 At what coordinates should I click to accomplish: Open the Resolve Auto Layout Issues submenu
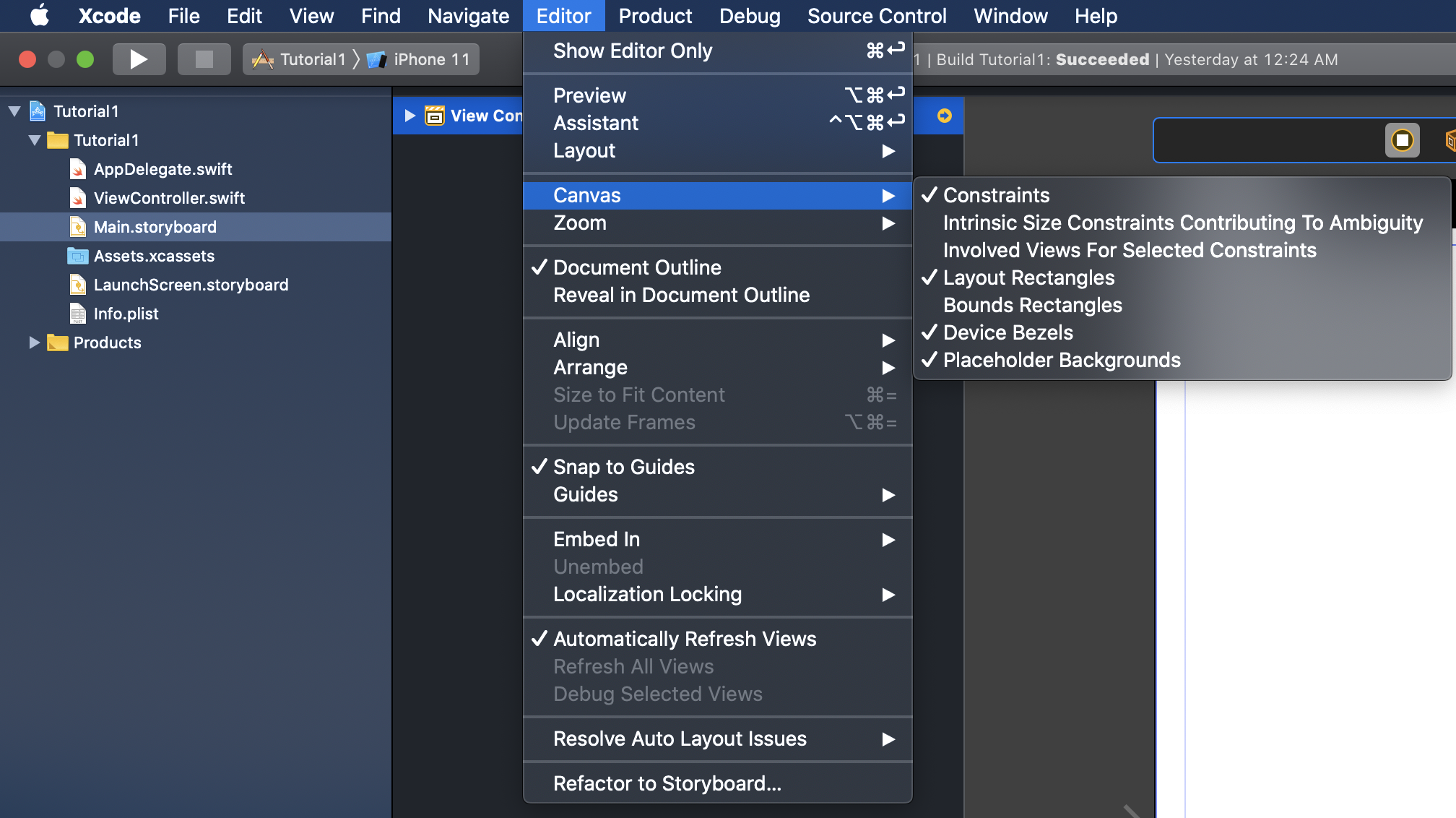pos(679,739)
